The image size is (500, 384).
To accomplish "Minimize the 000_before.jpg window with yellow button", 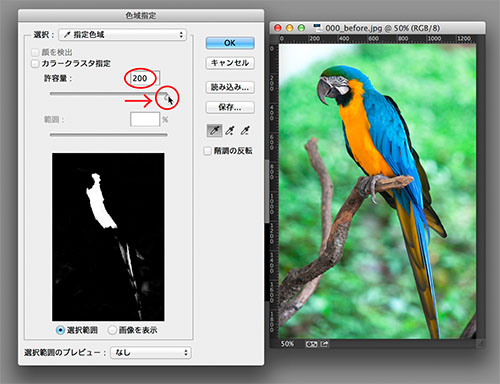I will pos(289,28).
